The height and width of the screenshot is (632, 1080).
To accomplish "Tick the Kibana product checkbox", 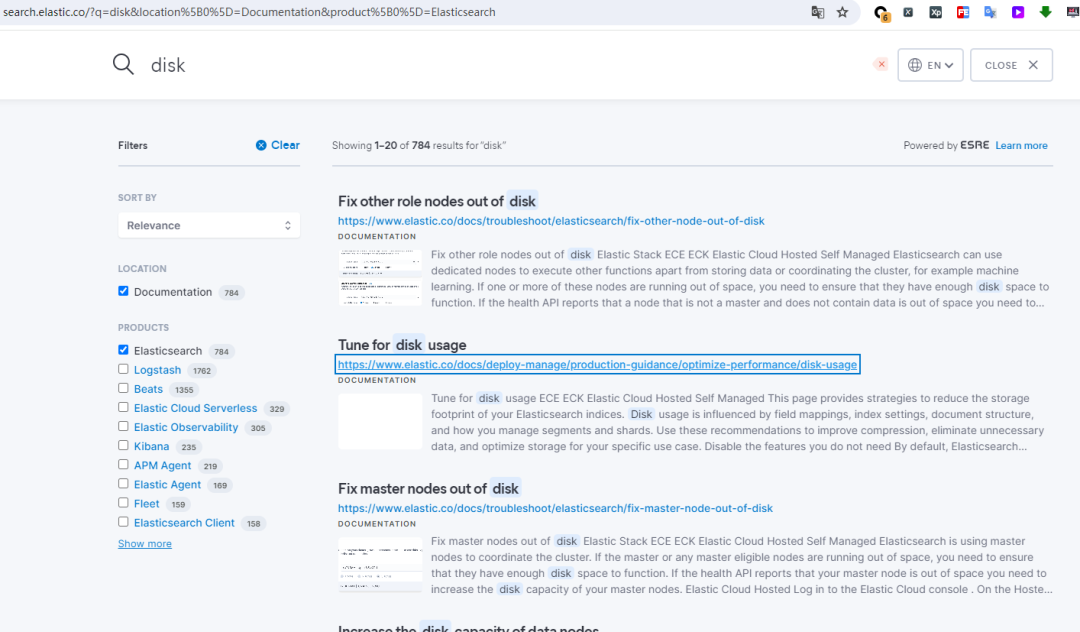I will click(x=123, y=445).
